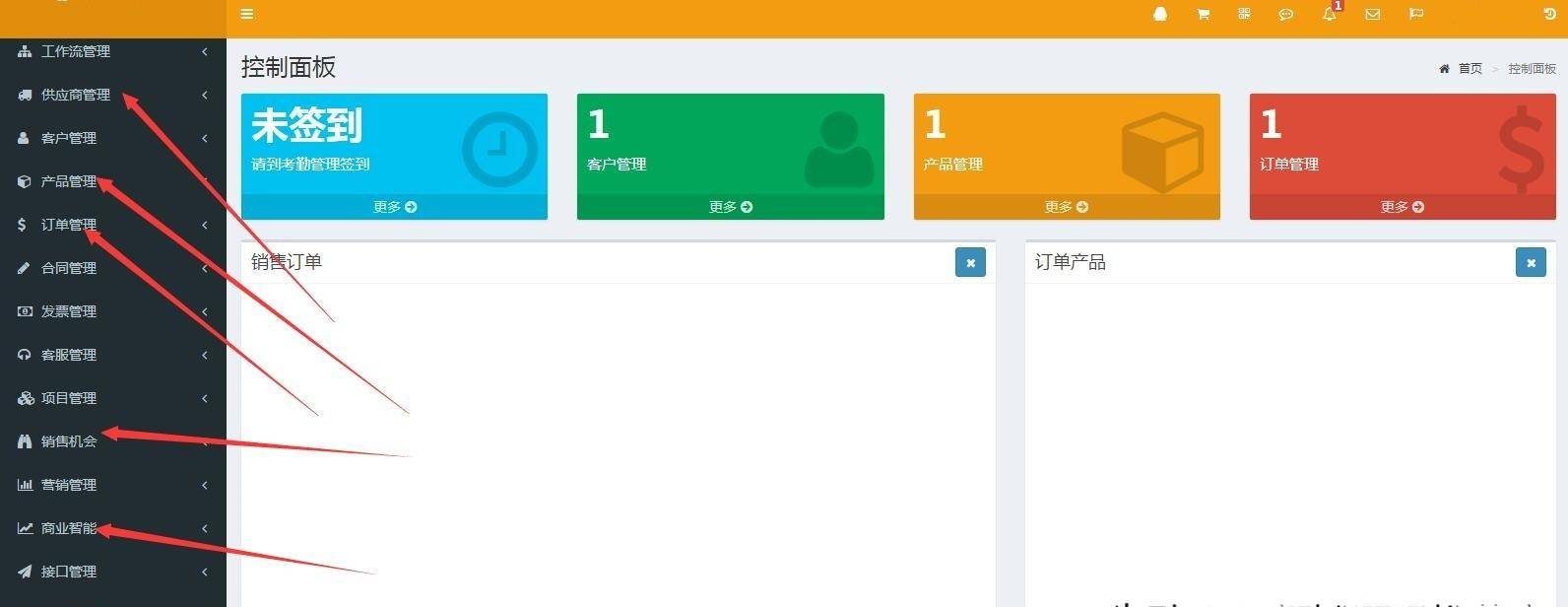Click the flag icon in top bar
1568x607 pixels.
(x=1415, y=14)
